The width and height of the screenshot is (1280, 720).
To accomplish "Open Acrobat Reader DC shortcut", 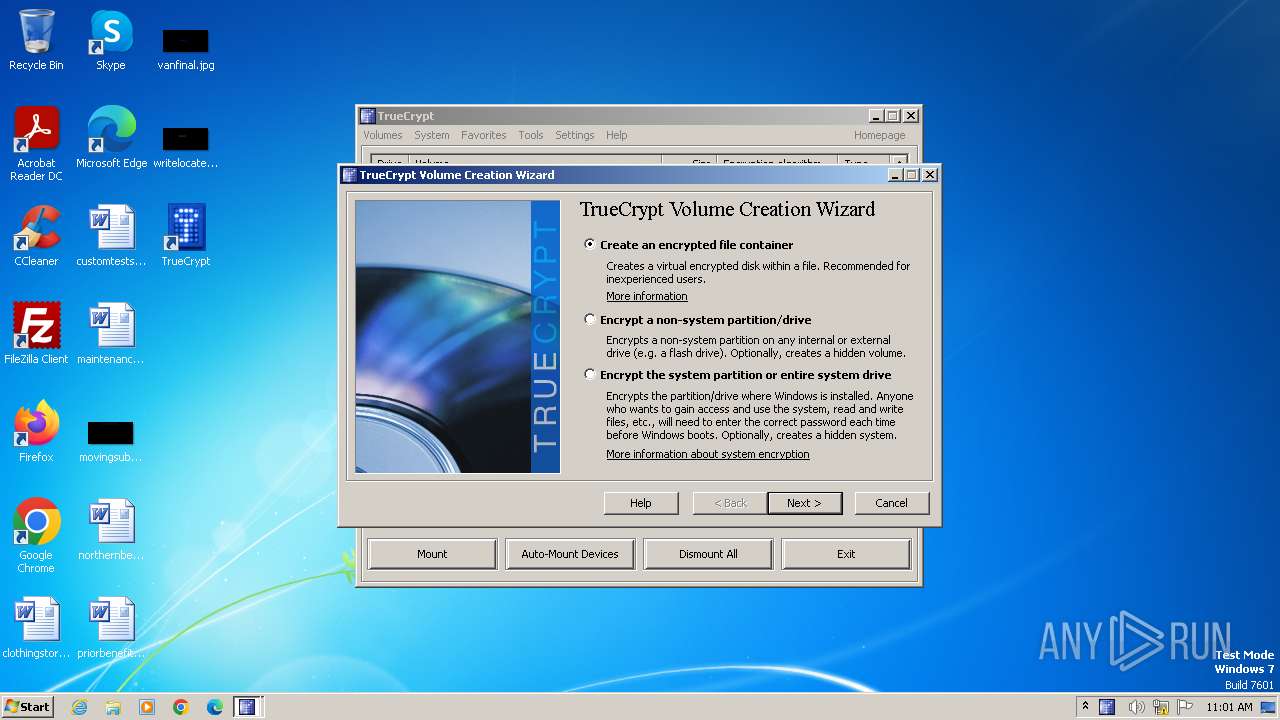I will (36, 144).
